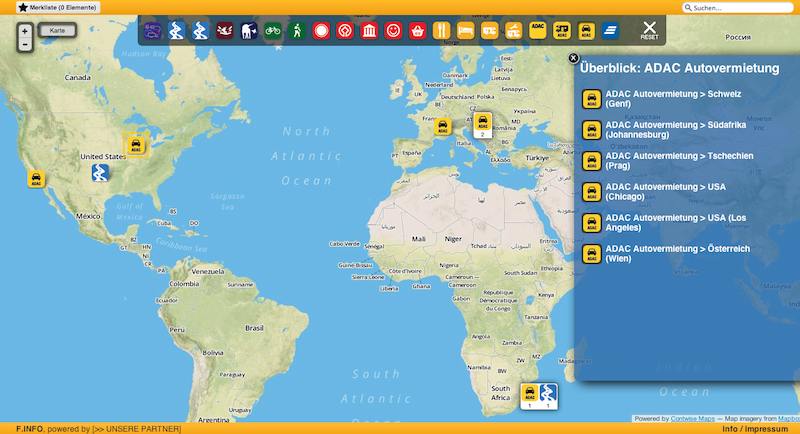The image size is (800, 434).
Task: Toggle the plain yellow ADAC icon
Action: 538,30
